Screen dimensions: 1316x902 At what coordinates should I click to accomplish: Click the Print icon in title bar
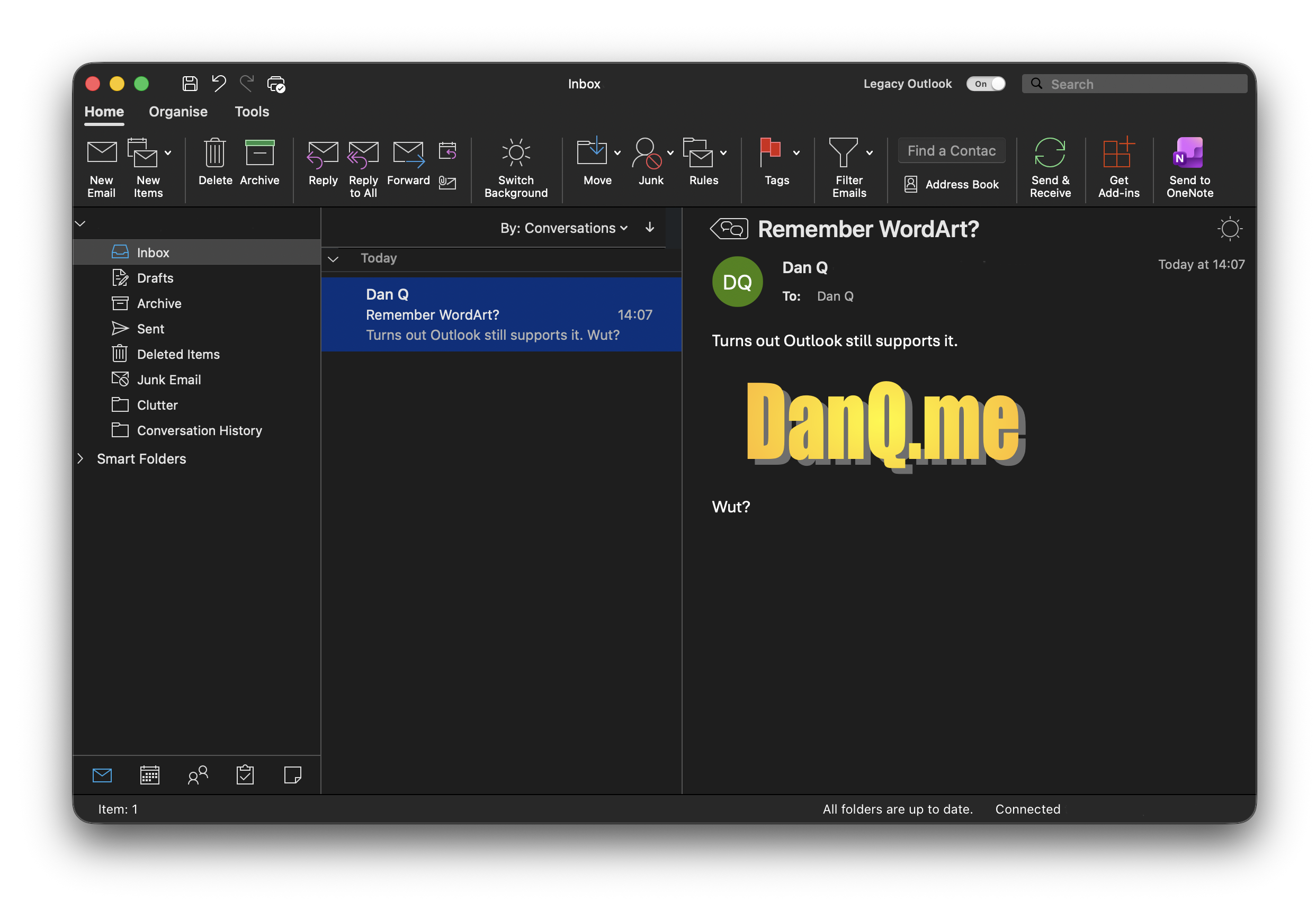276,84
